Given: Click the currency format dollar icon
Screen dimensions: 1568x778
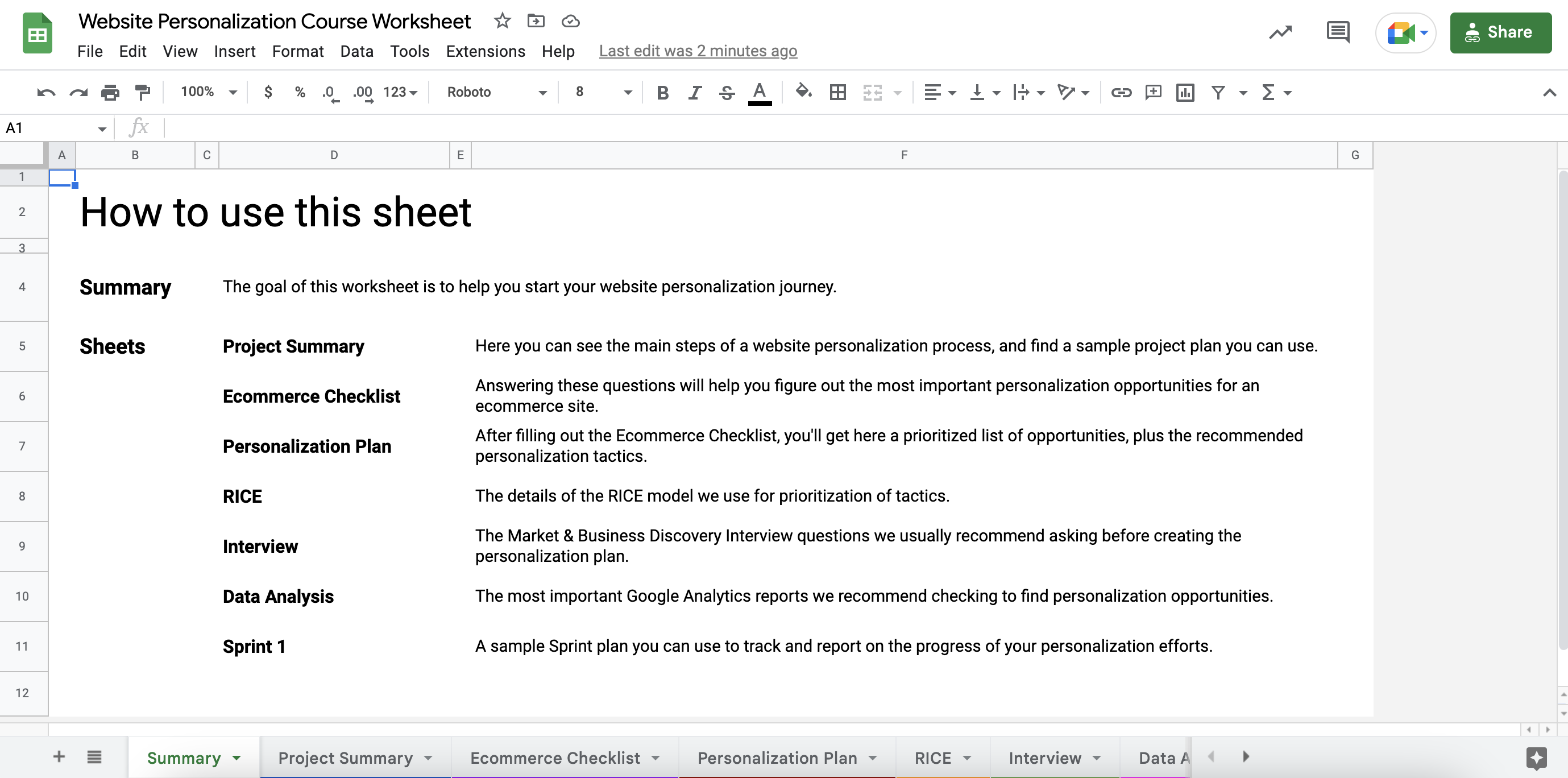Looking at the screenshot, I should pos(265,92).
